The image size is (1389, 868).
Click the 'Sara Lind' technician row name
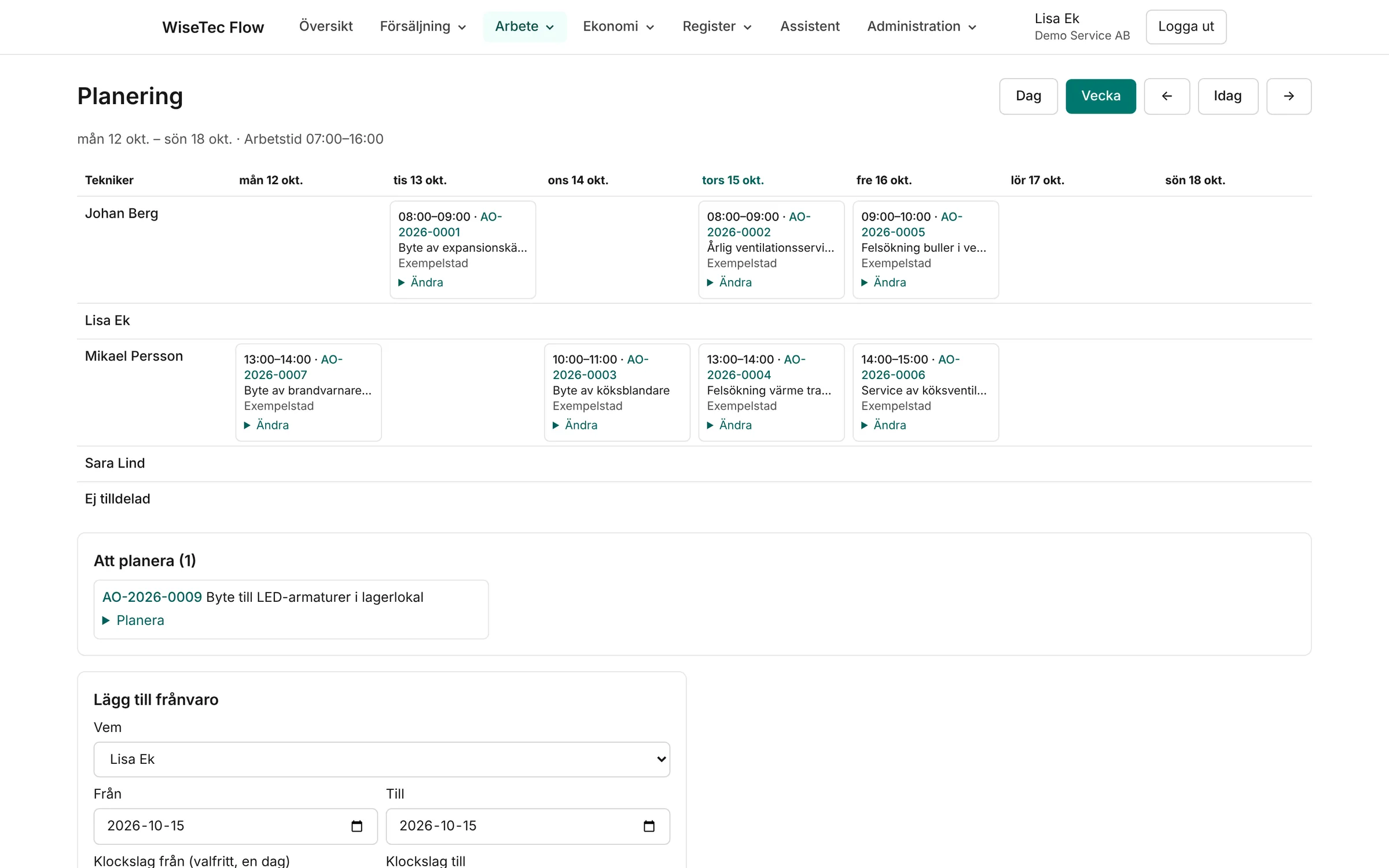click(x=115, y=463)
